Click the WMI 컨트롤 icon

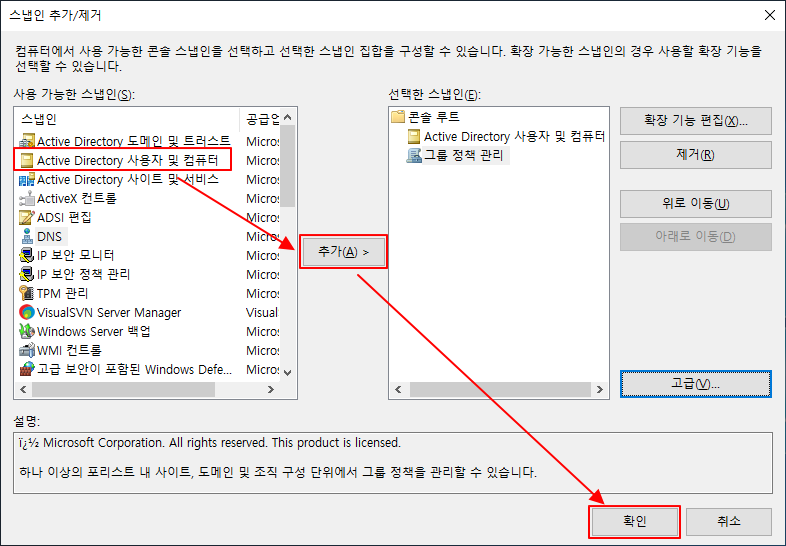click(x=27, y=350)
